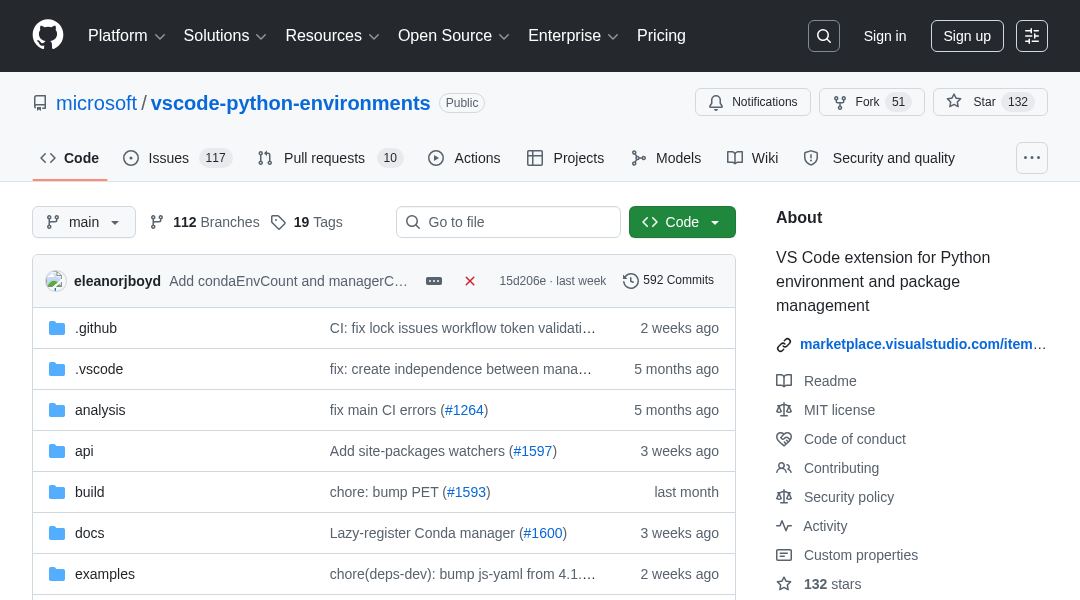Click the Activity pulse icon
This screenshot has width=1080, height=600.
784,526
